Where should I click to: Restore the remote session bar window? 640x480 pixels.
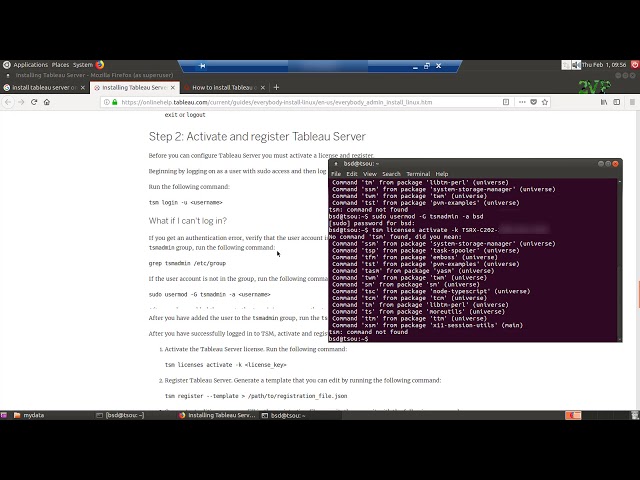coord(427,66)
